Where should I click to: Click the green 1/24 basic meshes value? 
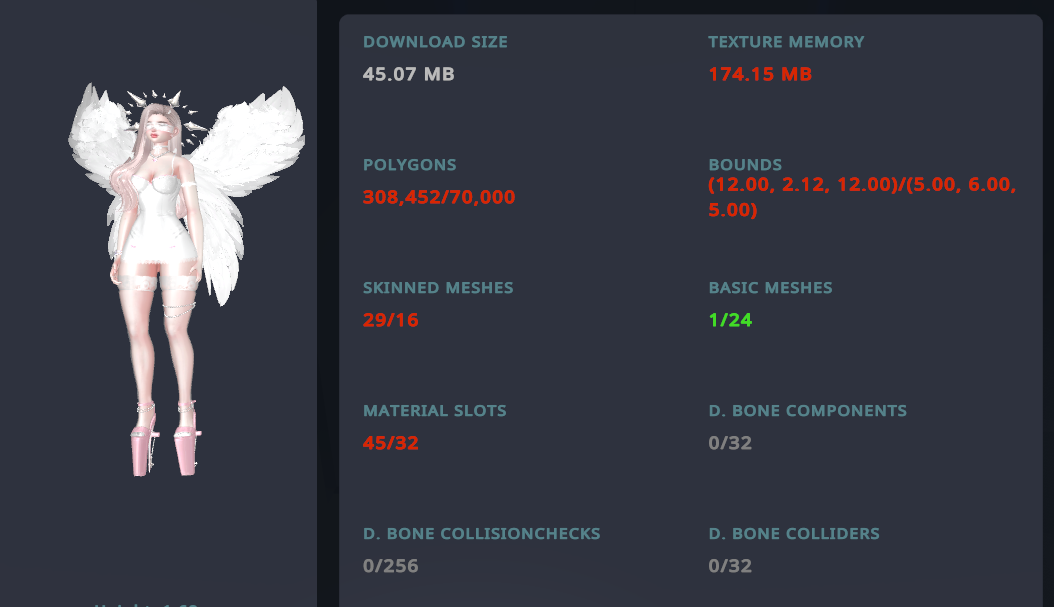(x=730, y=320)
